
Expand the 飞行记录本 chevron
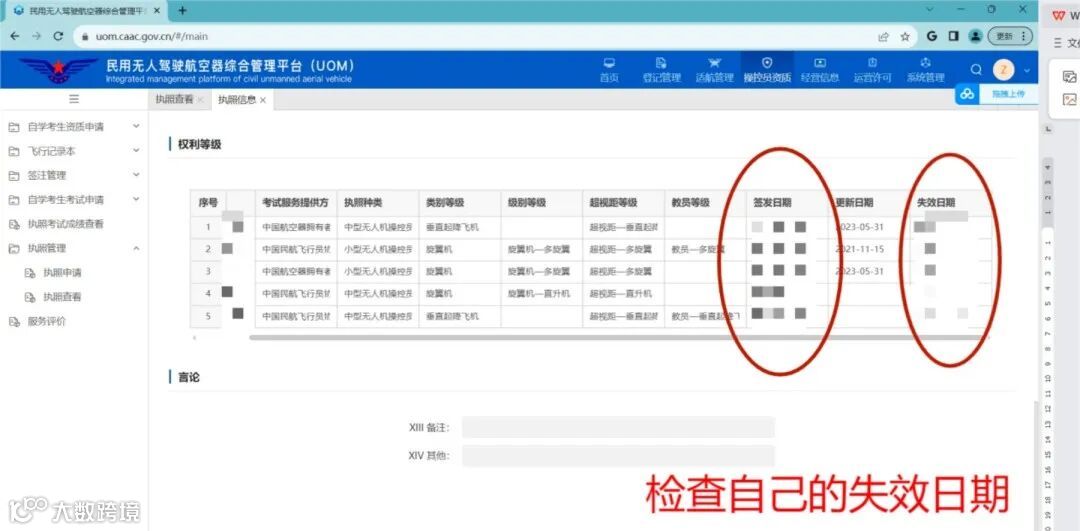(x=136, y=151)
